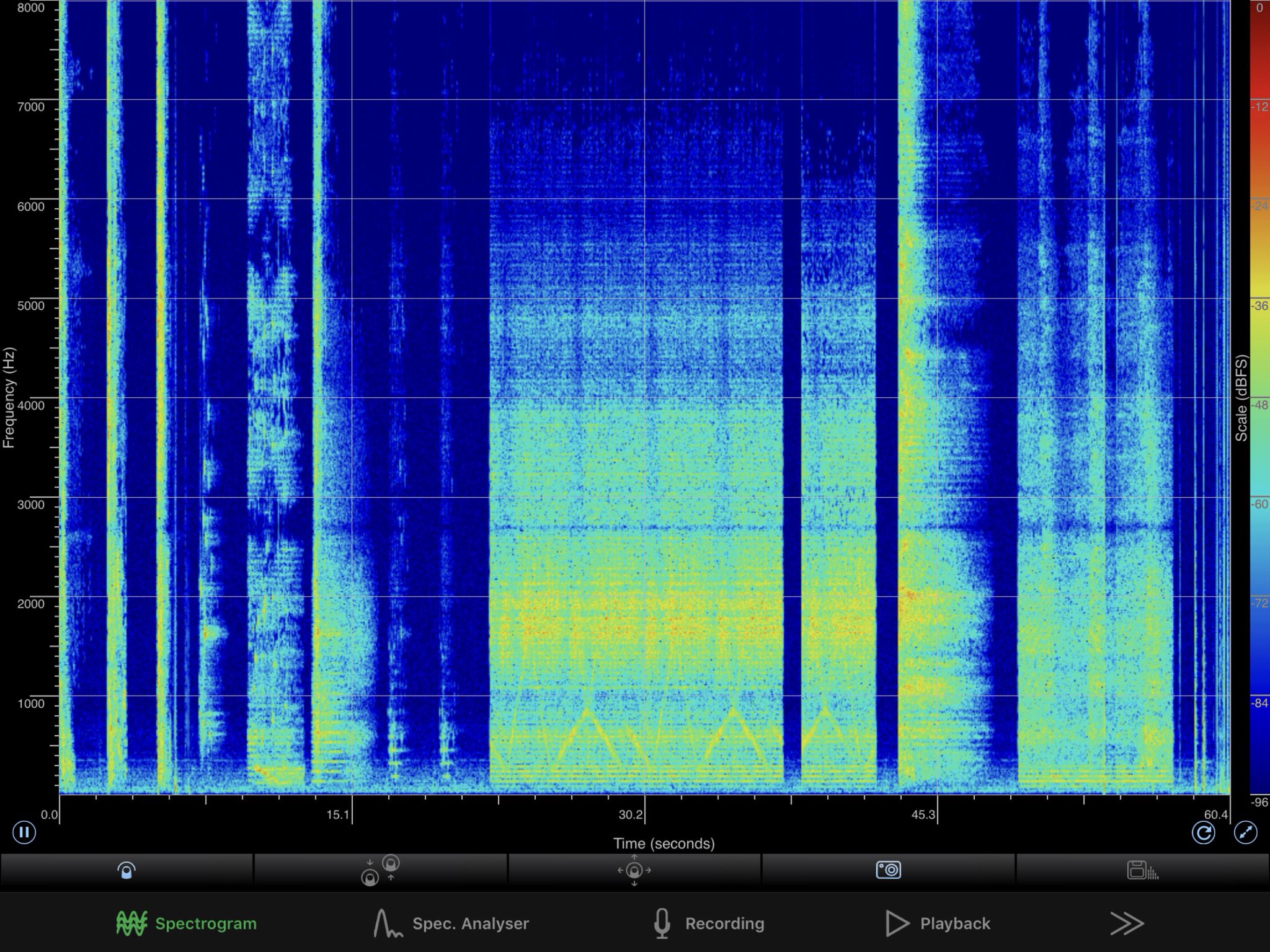
Task: Click the Time (seconds) axis label
Action: point(664,844)
